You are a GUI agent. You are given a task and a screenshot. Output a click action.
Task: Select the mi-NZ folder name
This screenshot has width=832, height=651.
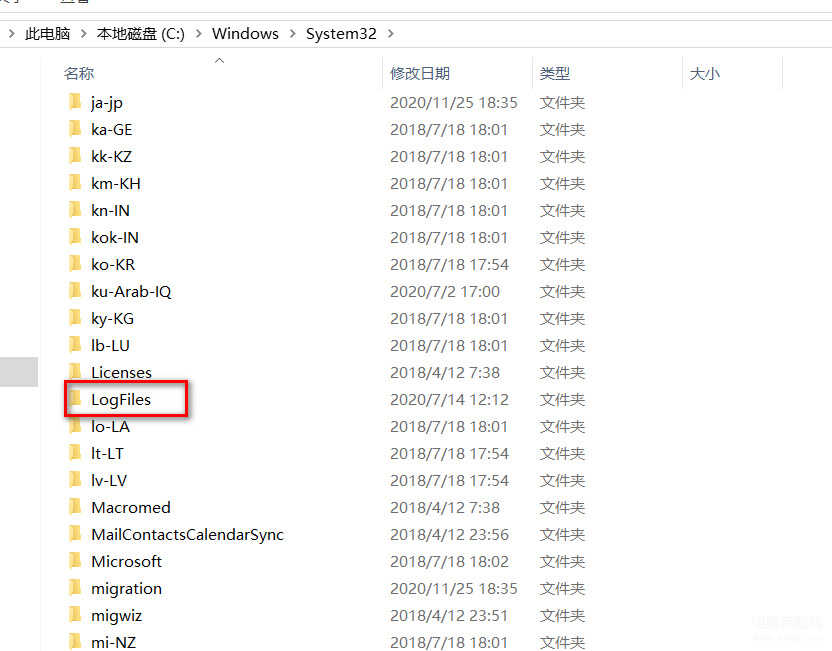click(x=114, y=643)
